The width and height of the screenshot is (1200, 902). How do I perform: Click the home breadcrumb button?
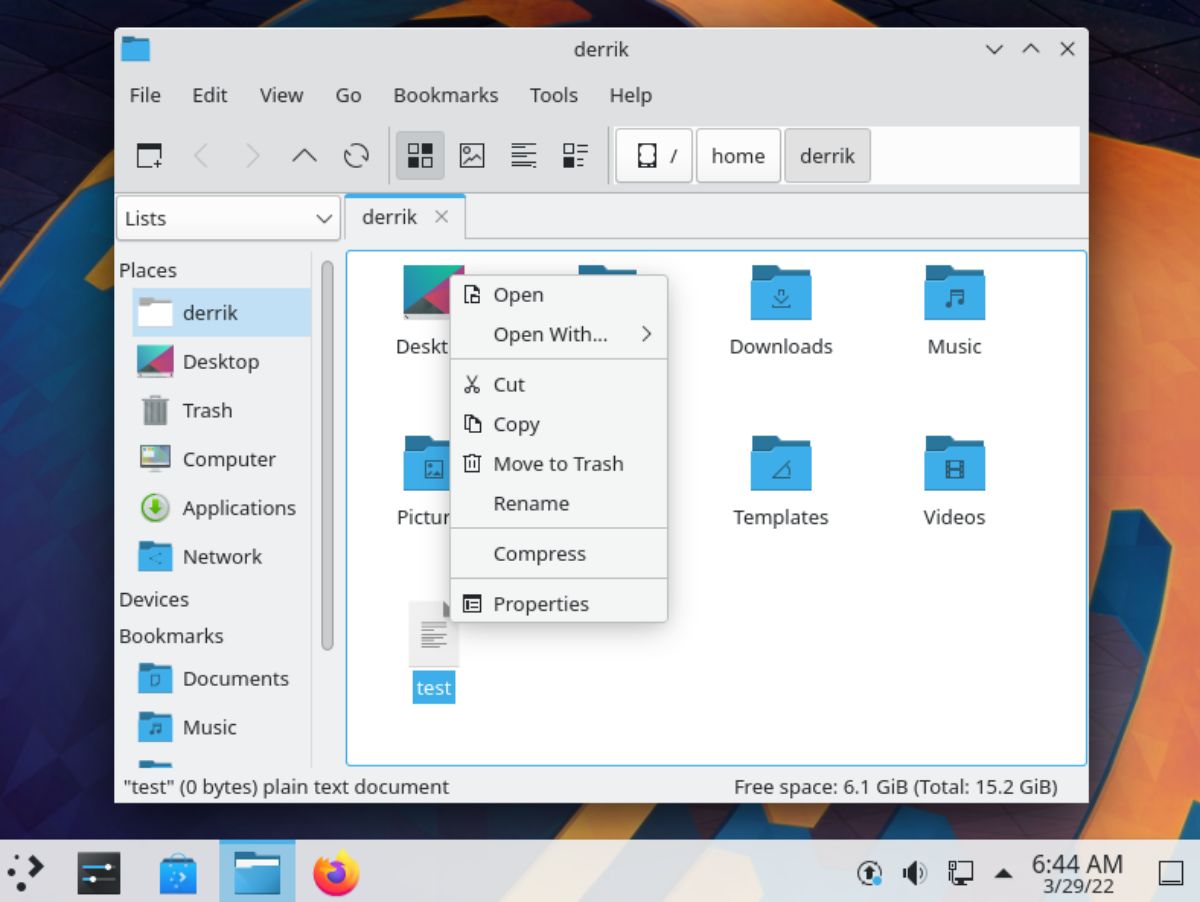point(738,155)
